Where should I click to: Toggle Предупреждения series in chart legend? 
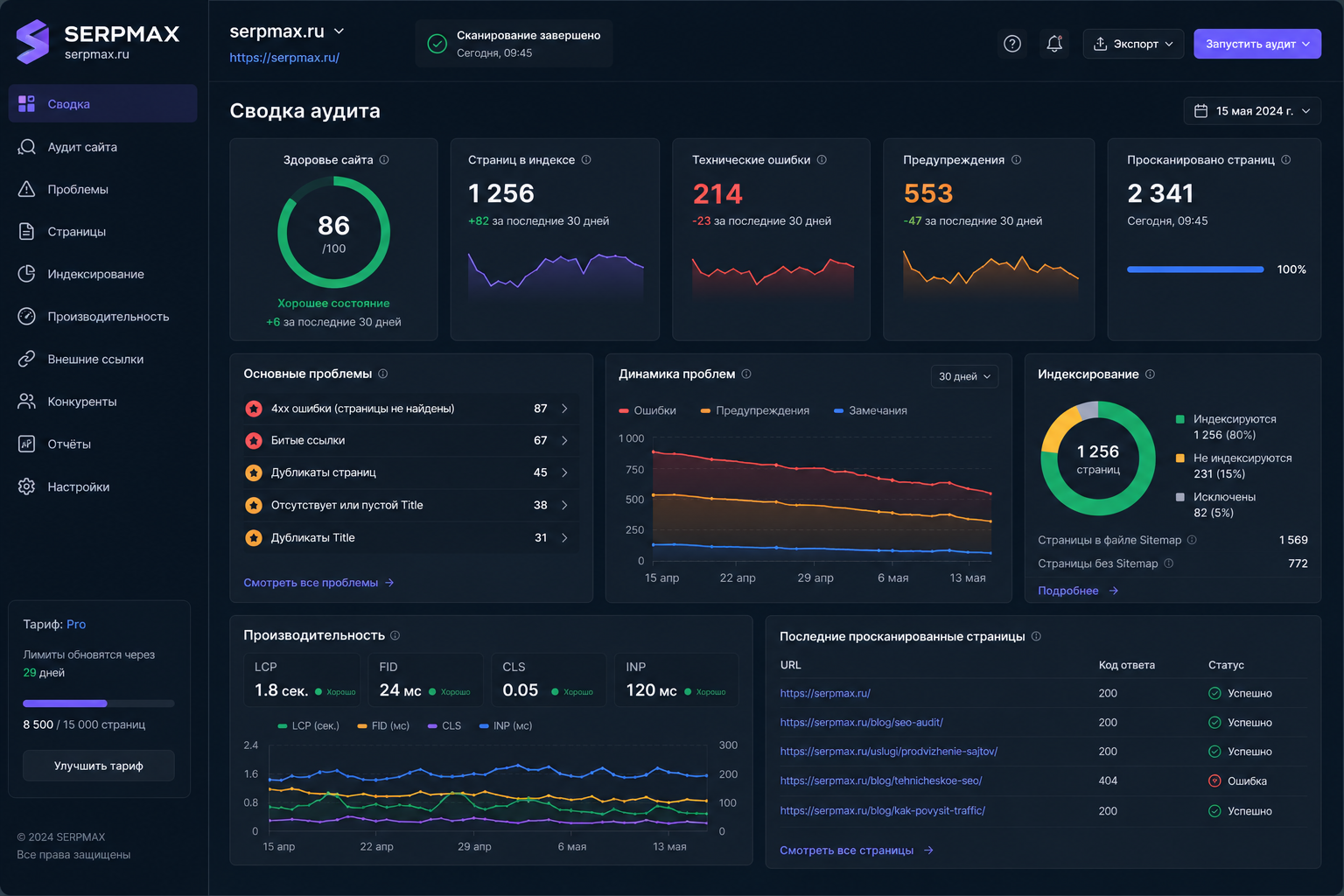point(755,410)
